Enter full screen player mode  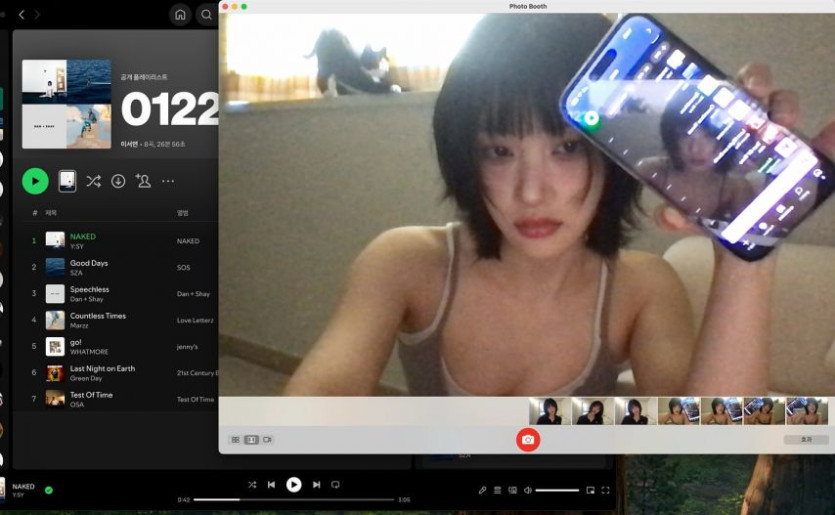point(605,490)
